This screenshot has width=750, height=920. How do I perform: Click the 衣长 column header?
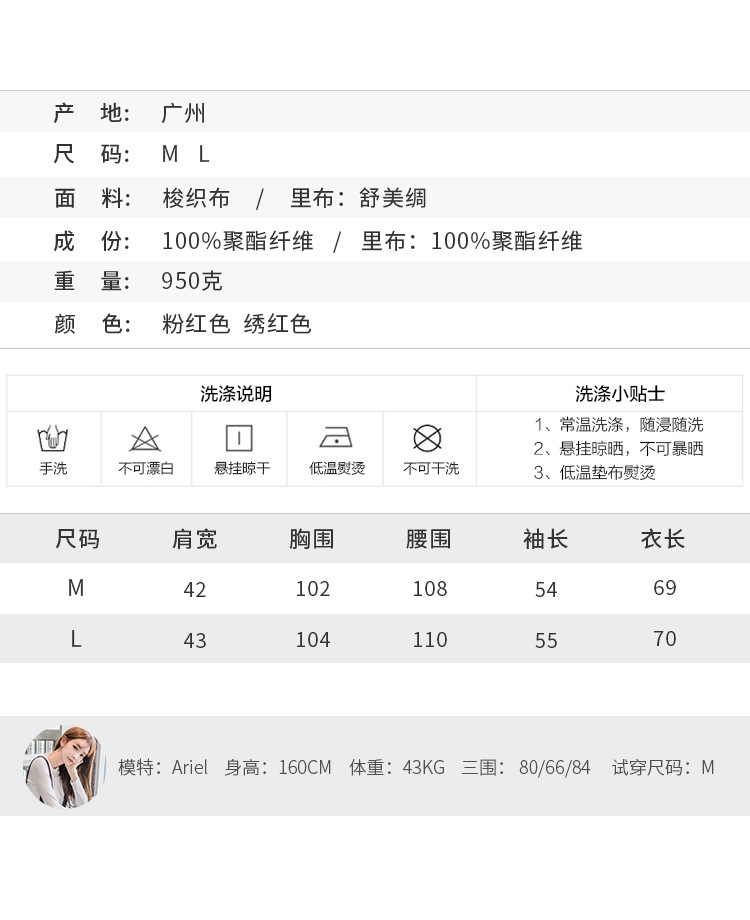coord(663,539)
